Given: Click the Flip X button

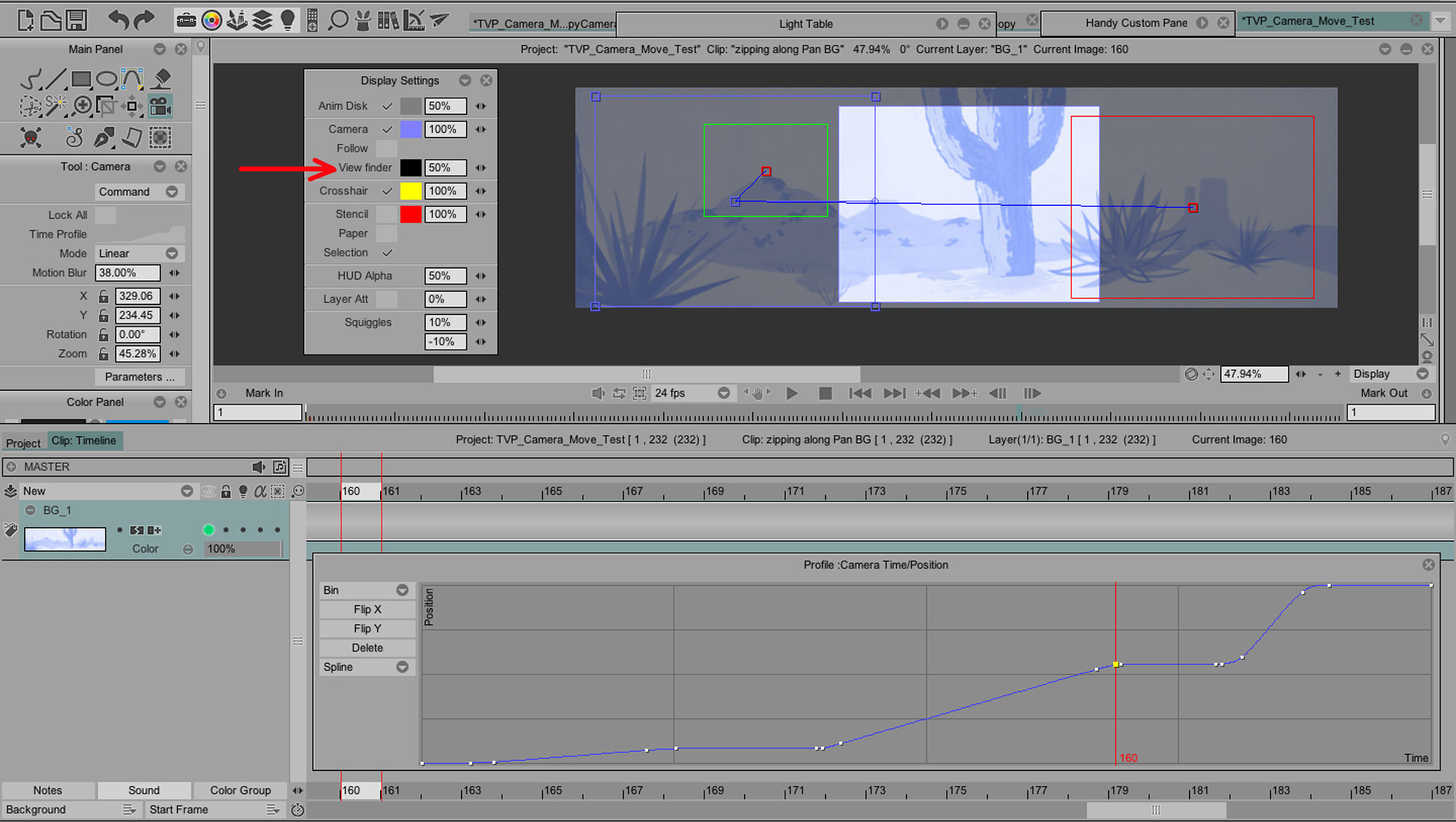Looking at the screenshot, I should 368,610.
